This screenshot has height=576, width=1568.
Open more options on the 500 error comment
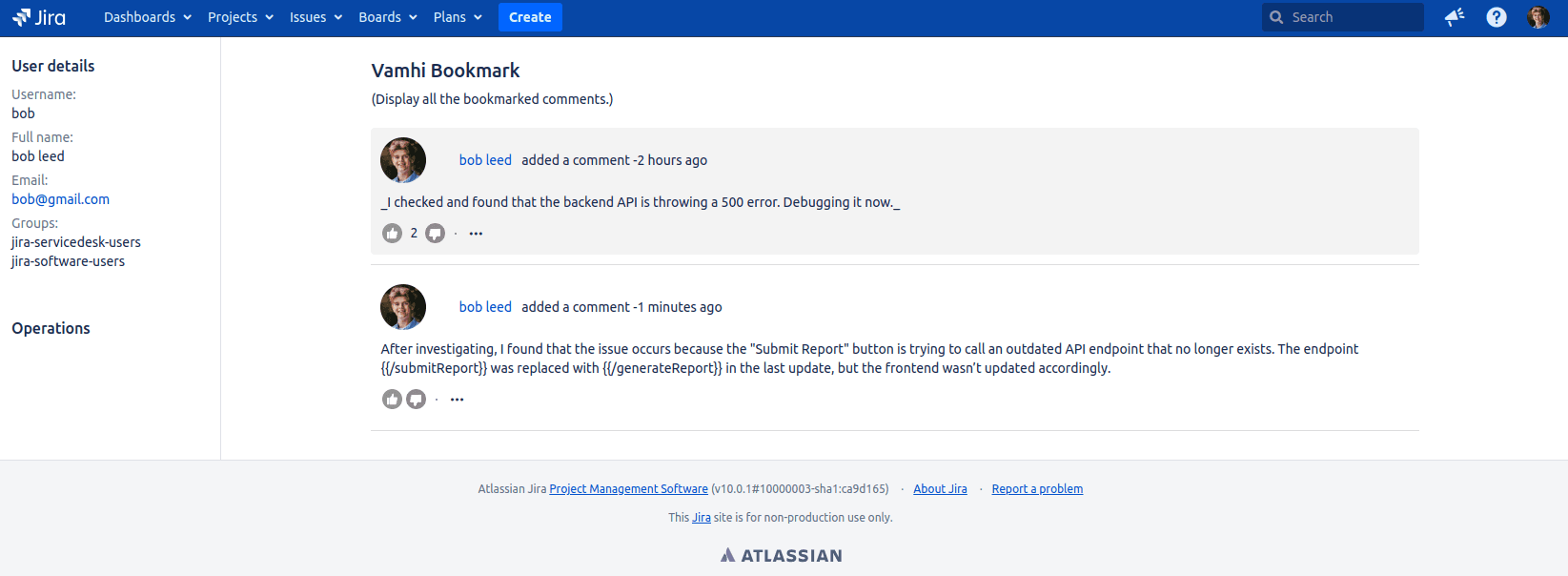click(x=476, y=234)
